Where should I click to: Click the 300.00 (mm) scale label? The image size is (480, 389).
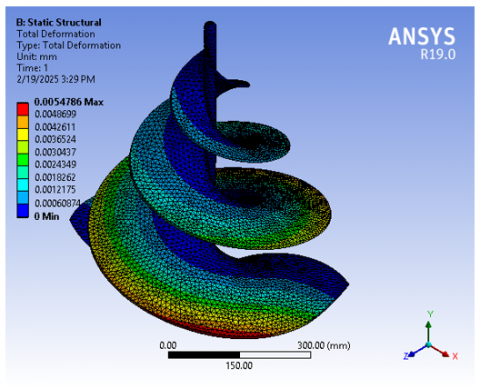[x=324, y=345]
